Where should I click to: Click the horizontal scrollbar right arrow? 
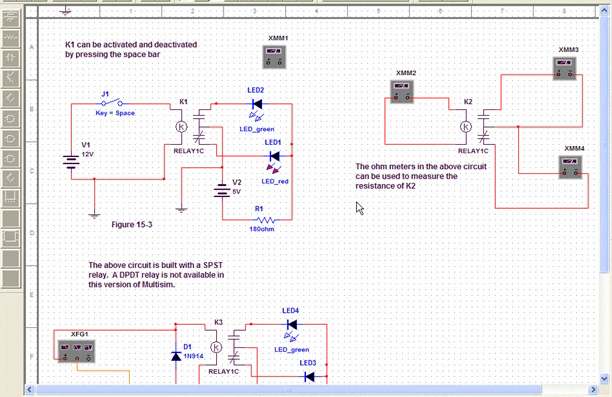593,389
